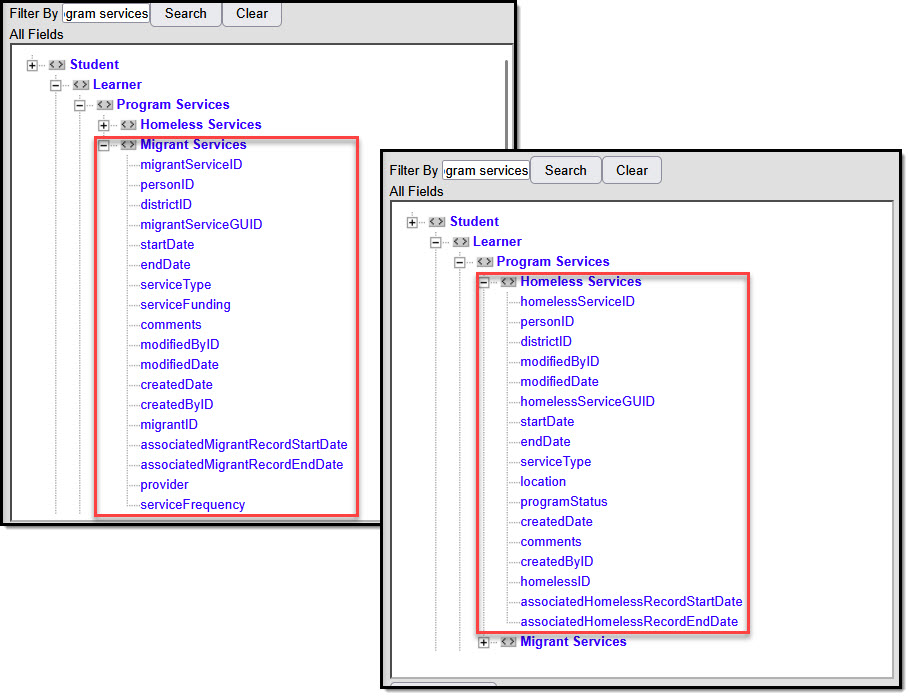Screen dimensions: 910x697
Task: Select the homelessServiceGUID field
Action: [586, 401]
